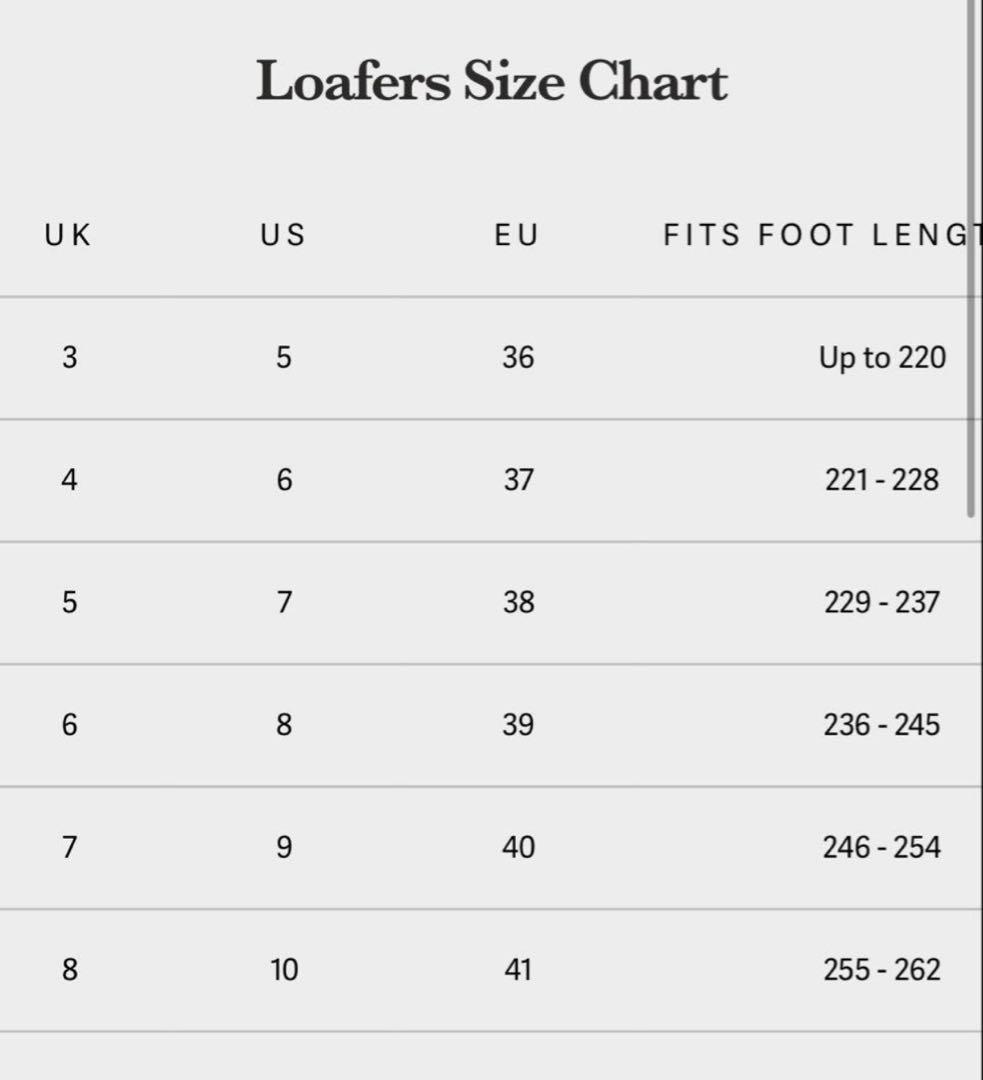
Task: Click the '221 - 228' foot length cell
Action: (882, 480)
